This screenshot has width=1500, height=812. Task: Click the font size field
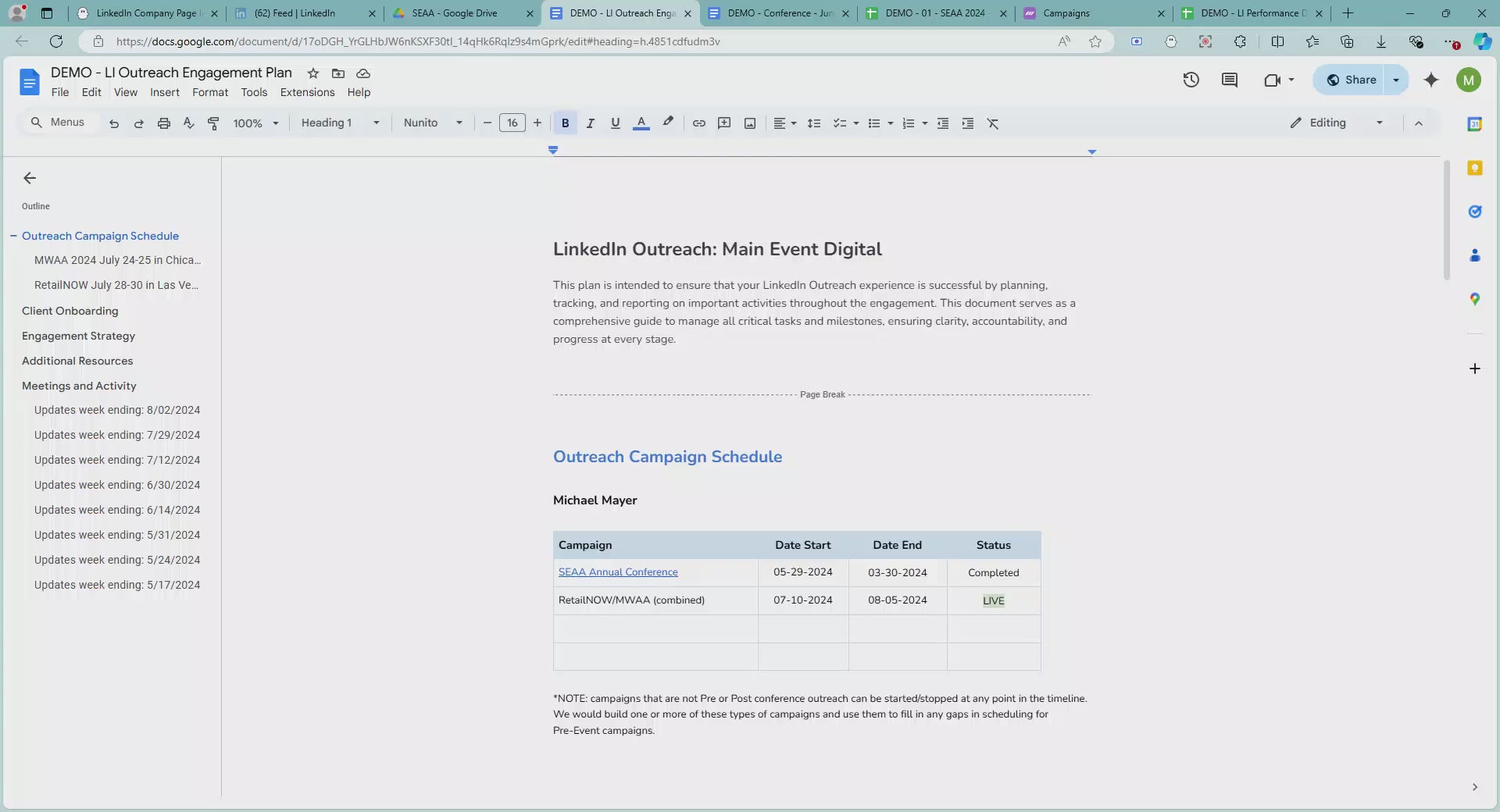coord(512,123)
